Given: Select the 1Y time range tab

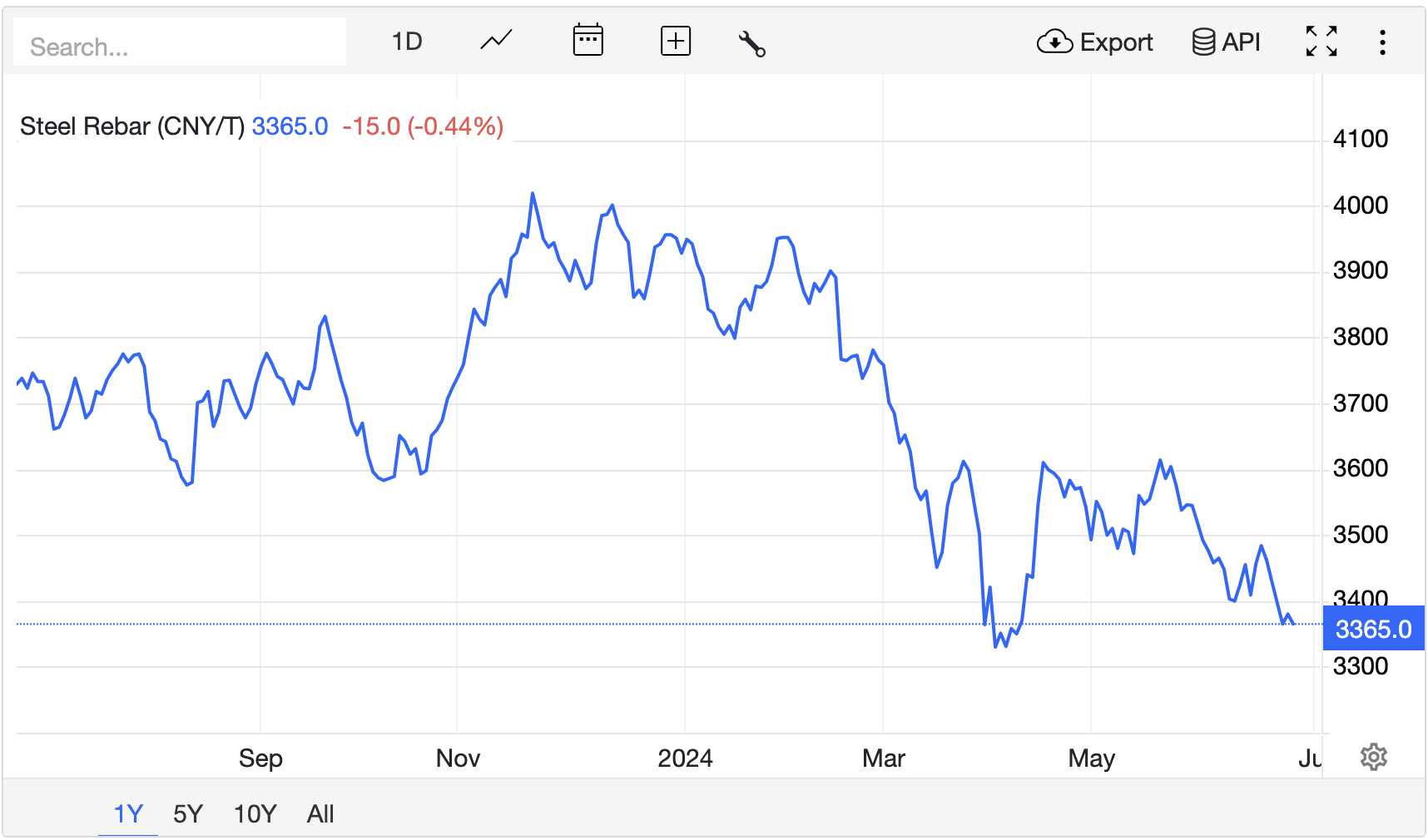Looking at the screenshot, I should (x=128, y=813).
